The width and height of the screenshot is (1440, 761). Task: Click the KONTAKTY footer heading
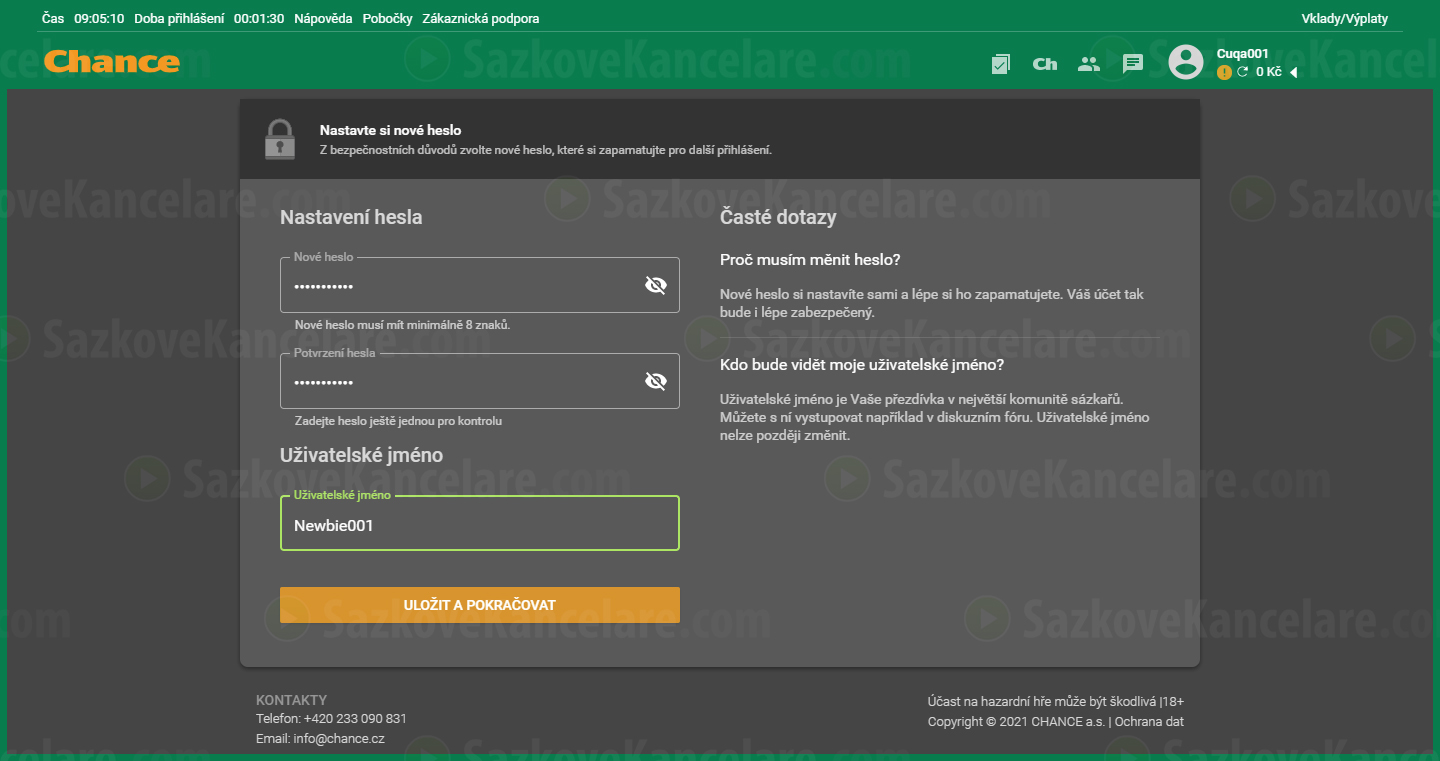coord(291,700)
